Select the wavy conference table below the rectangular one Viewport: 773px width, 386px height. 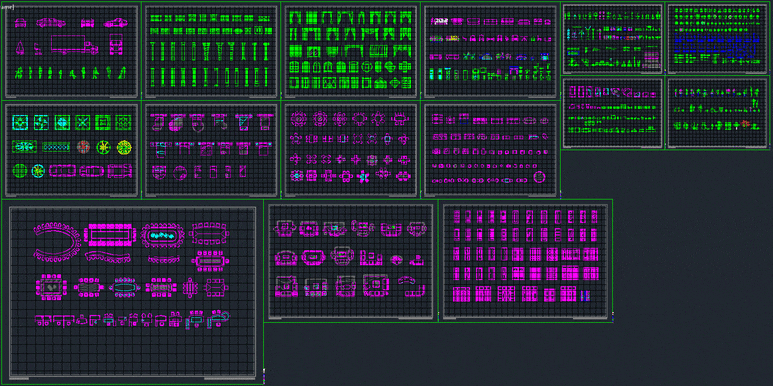[108, 256]
